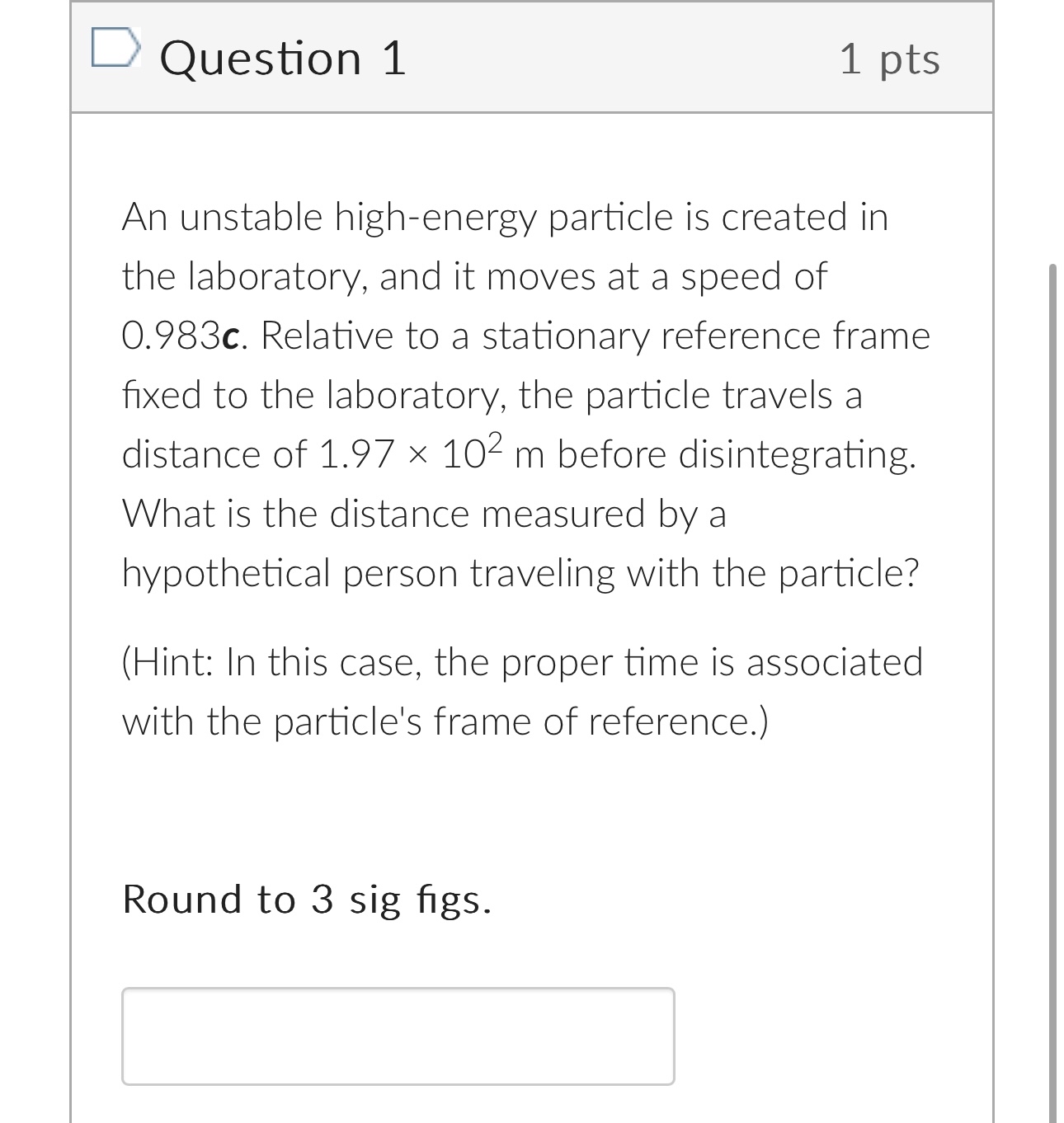Viewport: 1064px width, 1123px height.
Task: Select the Question 1 title text
Action: point(284,58)
